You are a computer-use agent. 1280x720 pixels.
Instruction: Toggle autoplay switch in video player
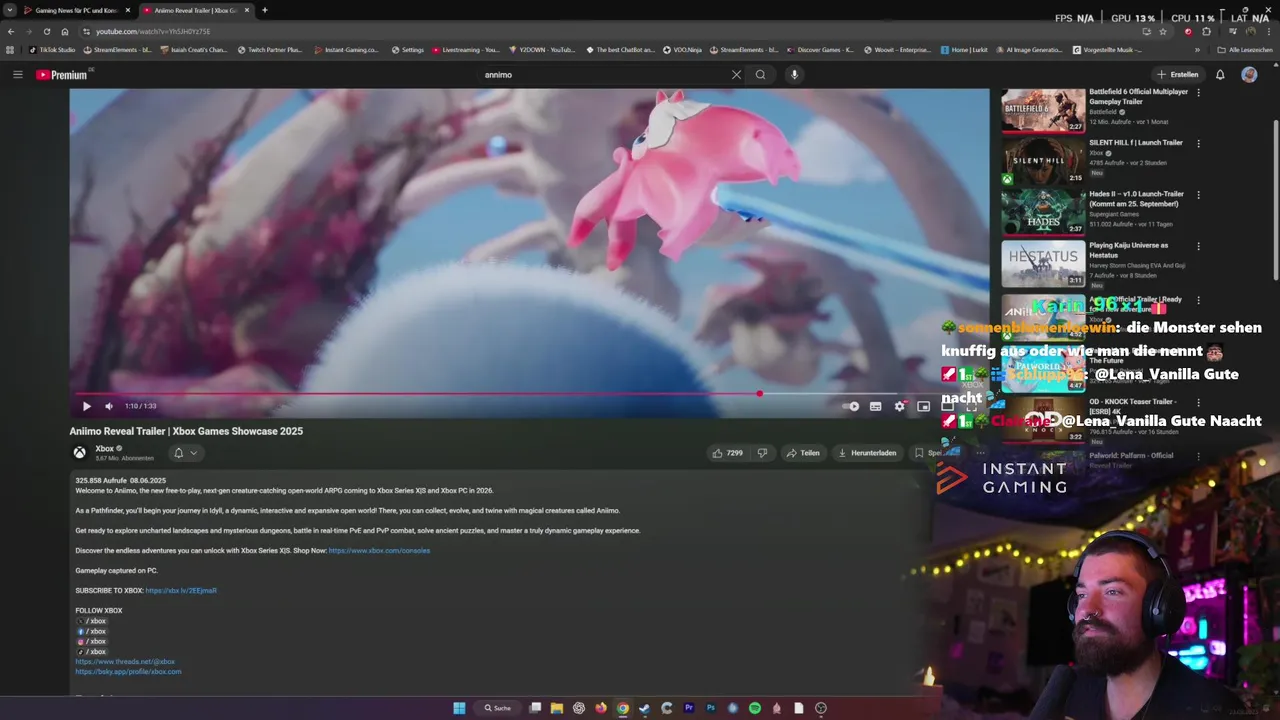[x=851, y=406]
